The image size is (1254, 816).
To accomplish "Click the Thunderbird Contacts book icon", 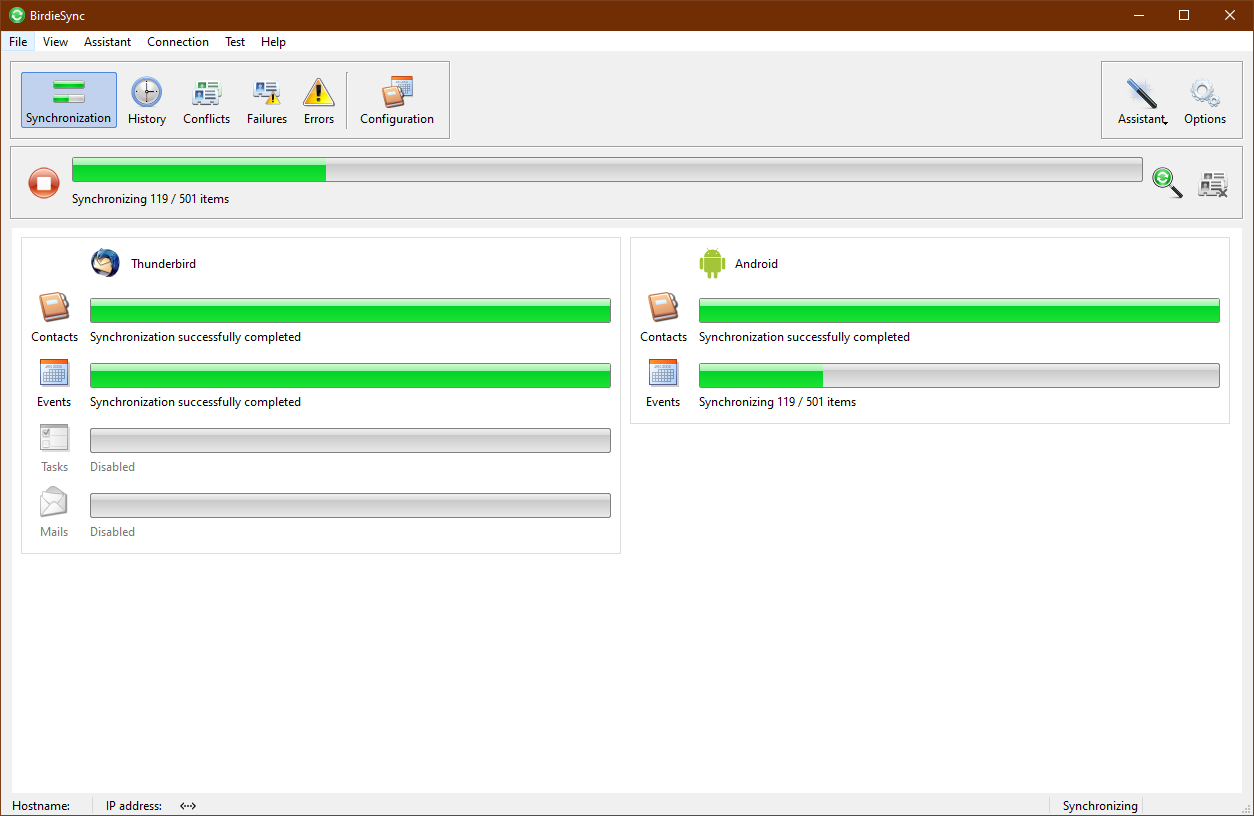I will (54, 307).
